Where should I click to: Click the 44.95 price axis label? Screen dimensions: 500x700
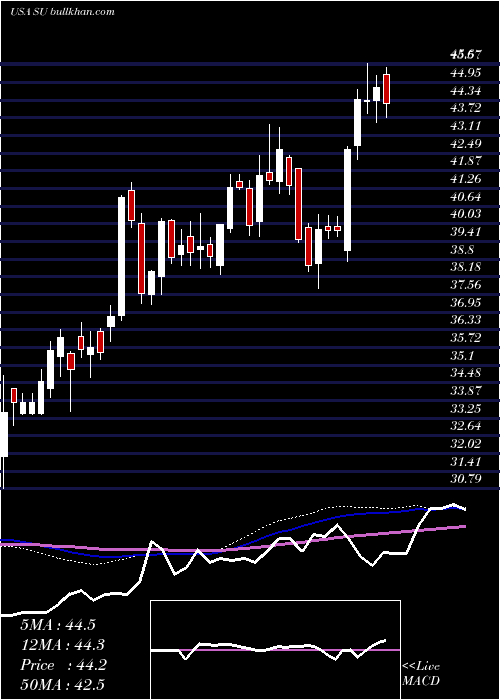pyautogui.click(x=466, y=73)
